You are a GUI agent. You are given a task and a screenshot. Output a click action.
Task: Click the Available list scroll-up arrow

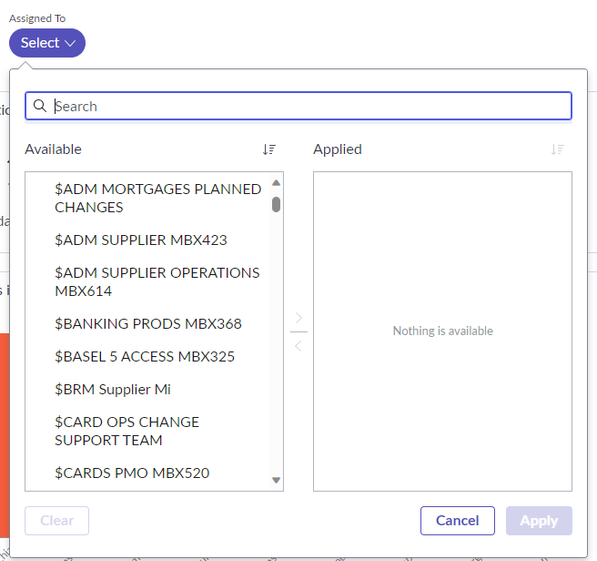[x=276, y=183]
